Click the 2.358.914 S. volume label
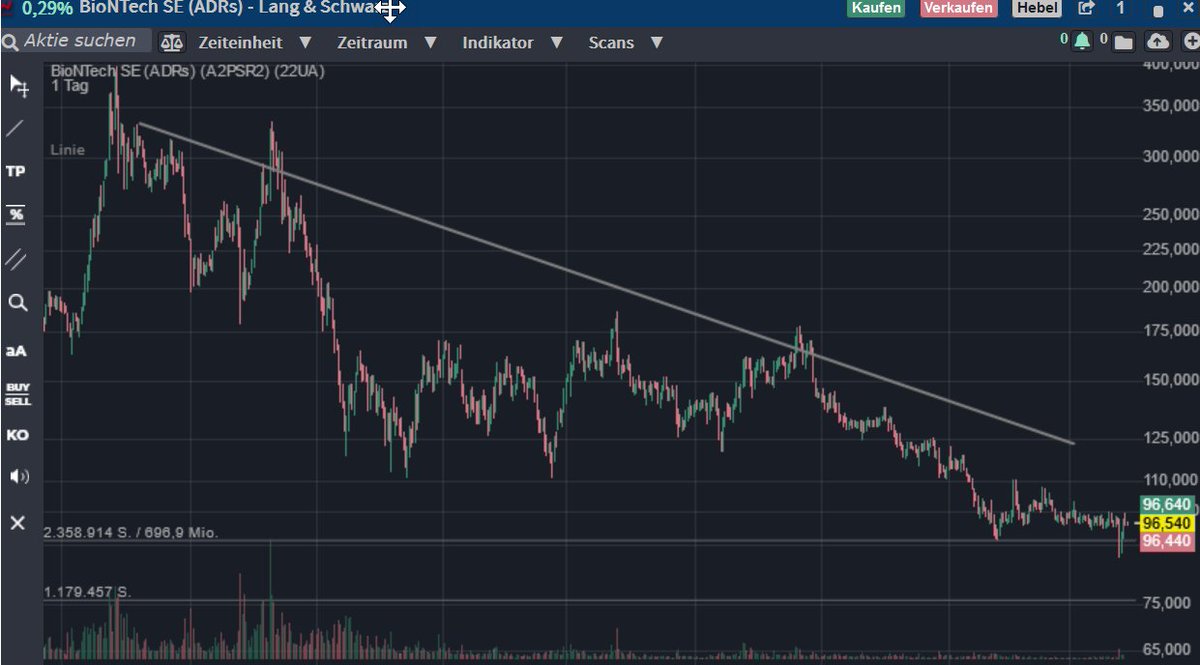This screenshot has height=665, width=1200. pos(130,533)
